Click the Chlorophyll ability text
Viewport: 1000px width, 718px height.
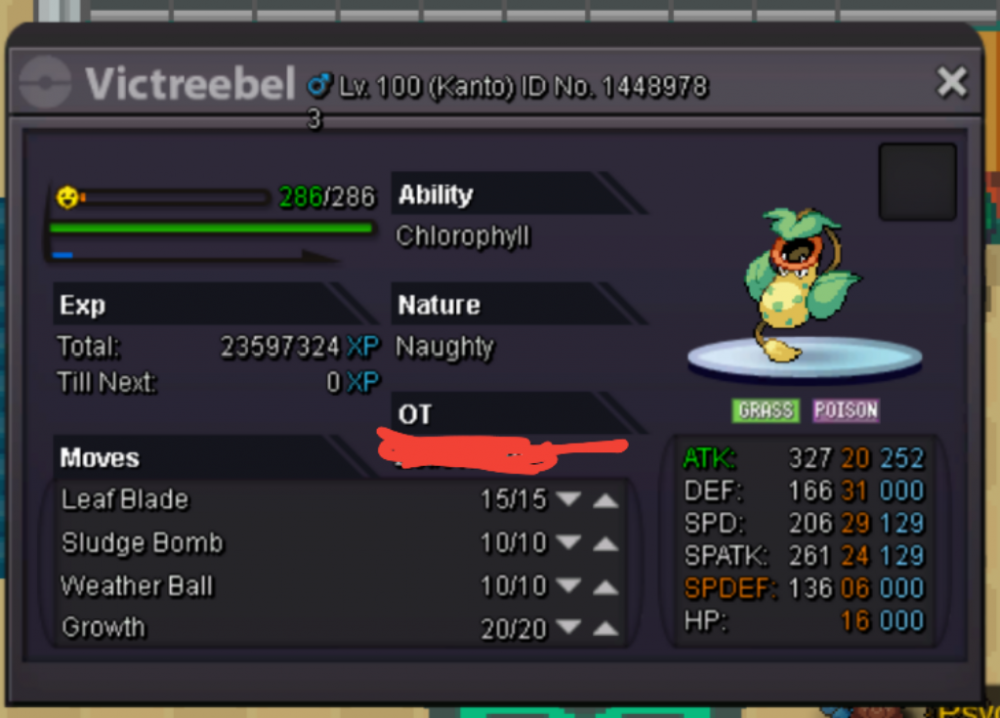pyautogui.click(x=463, y=237)
